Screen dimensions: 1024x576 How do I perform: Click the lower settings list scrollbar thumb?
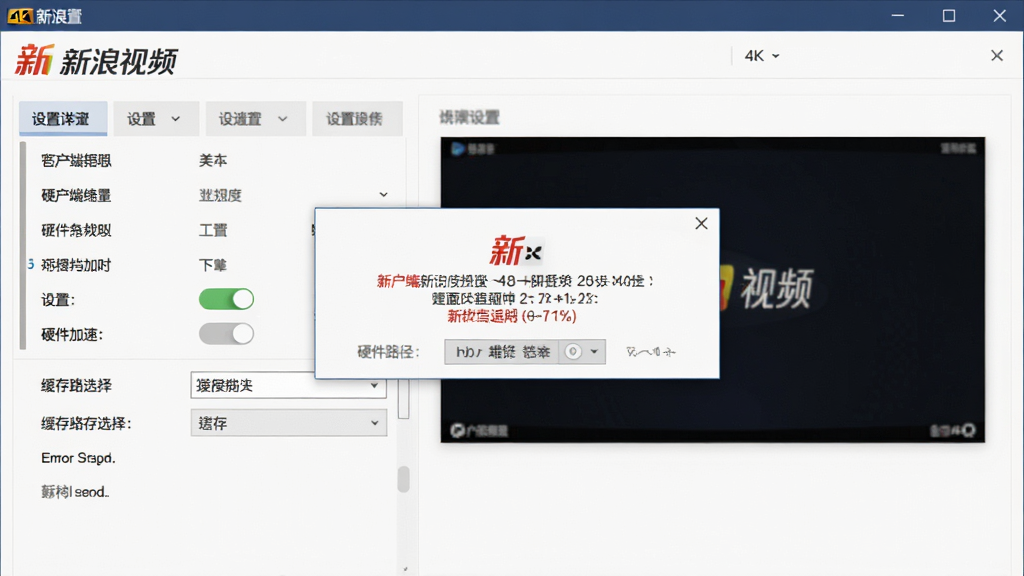pyautogui.click(x=404, y=479)
